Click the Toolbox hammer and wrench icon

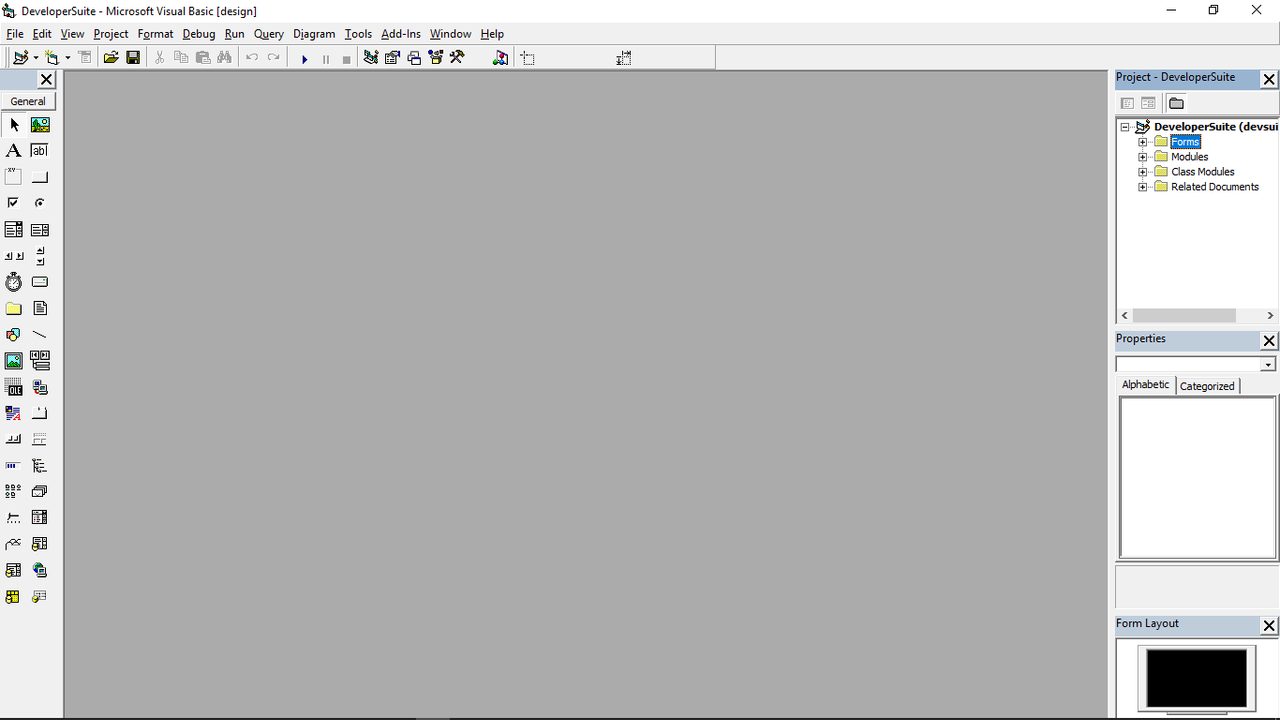coord(457,58)
